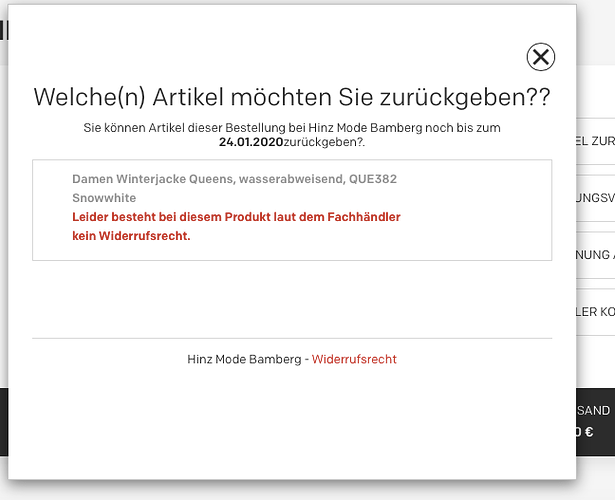The height and width of the screenshot is (500, 615).
Task: Click the 'Hinz Mode Bamberg -' footer text
Action: point(248,359)
